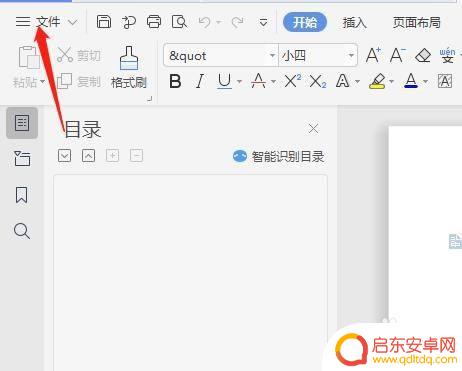This screenshot has height=371, width=462.
Task: Toggle Bold formatting
Action: (x=175, y=81)
